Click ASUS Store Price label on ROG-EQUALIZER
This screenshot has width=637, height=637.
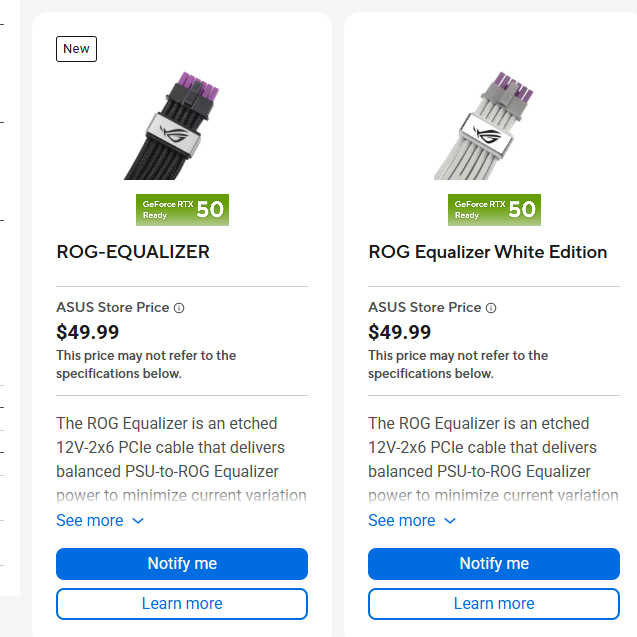[x=113, y=307]
